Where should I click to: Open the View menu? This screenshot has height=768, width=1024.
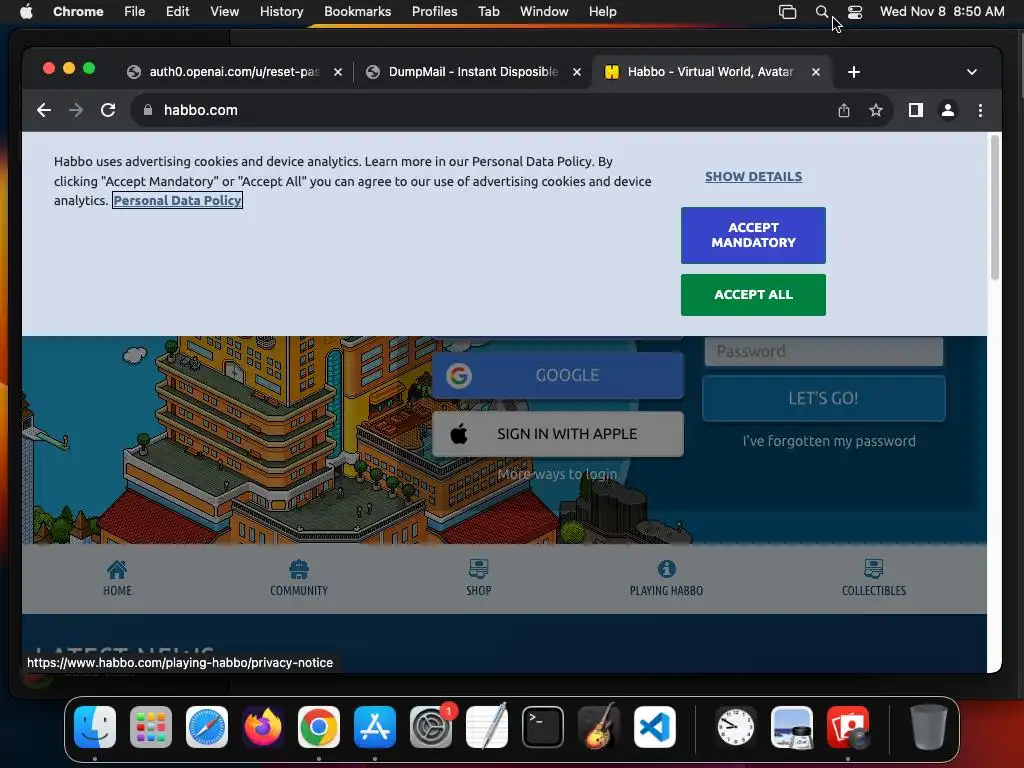[224, 12]
